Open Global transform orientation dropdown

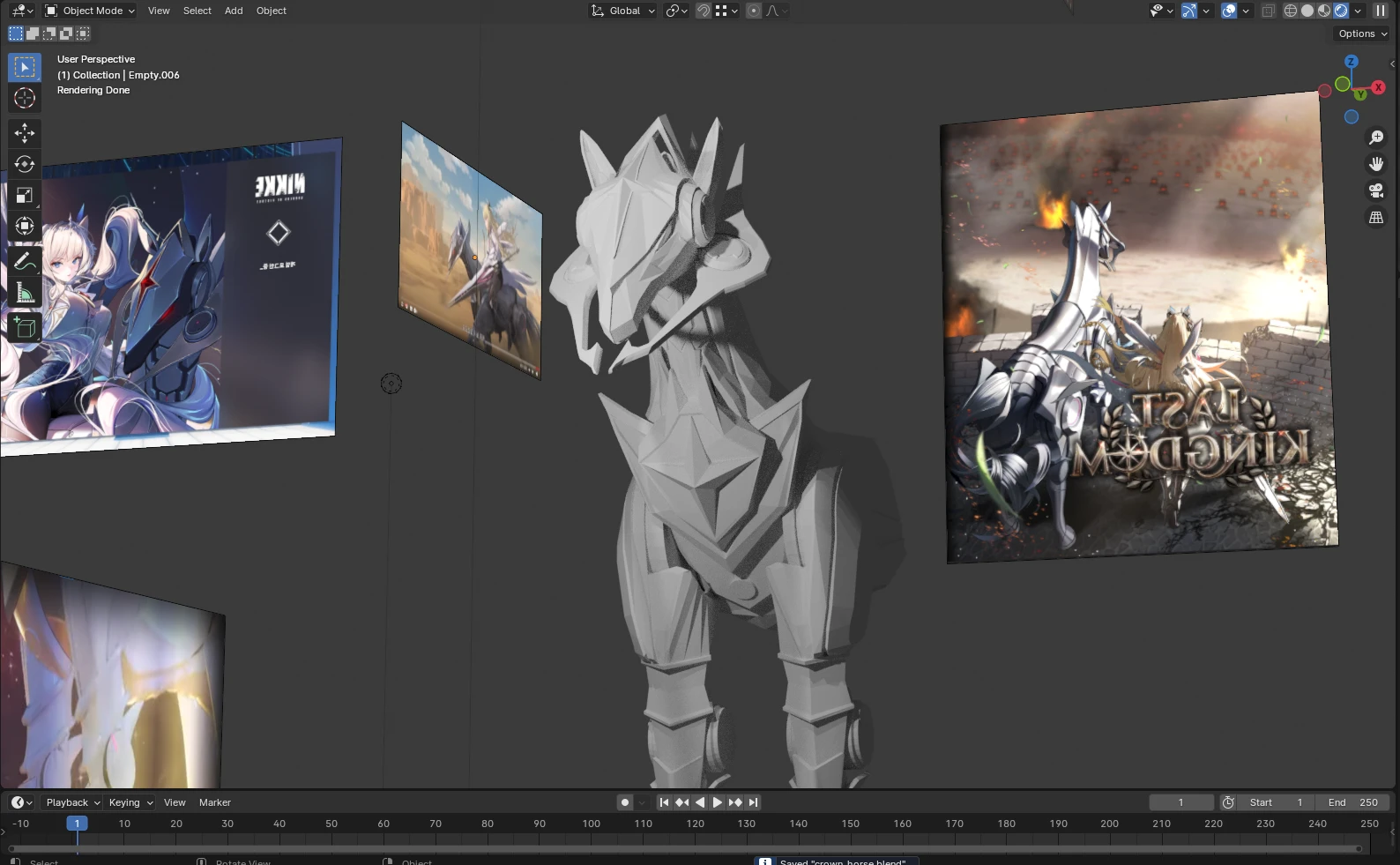click(x=623, y=11)
